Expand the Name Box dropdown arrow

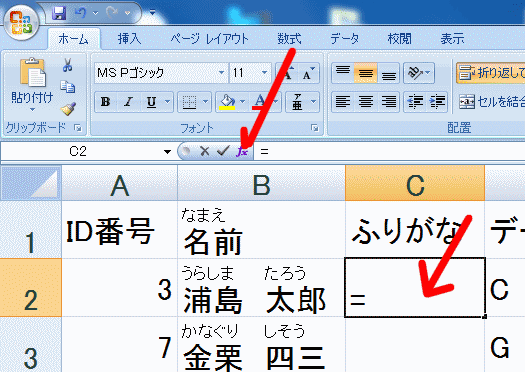coord(167,152)
